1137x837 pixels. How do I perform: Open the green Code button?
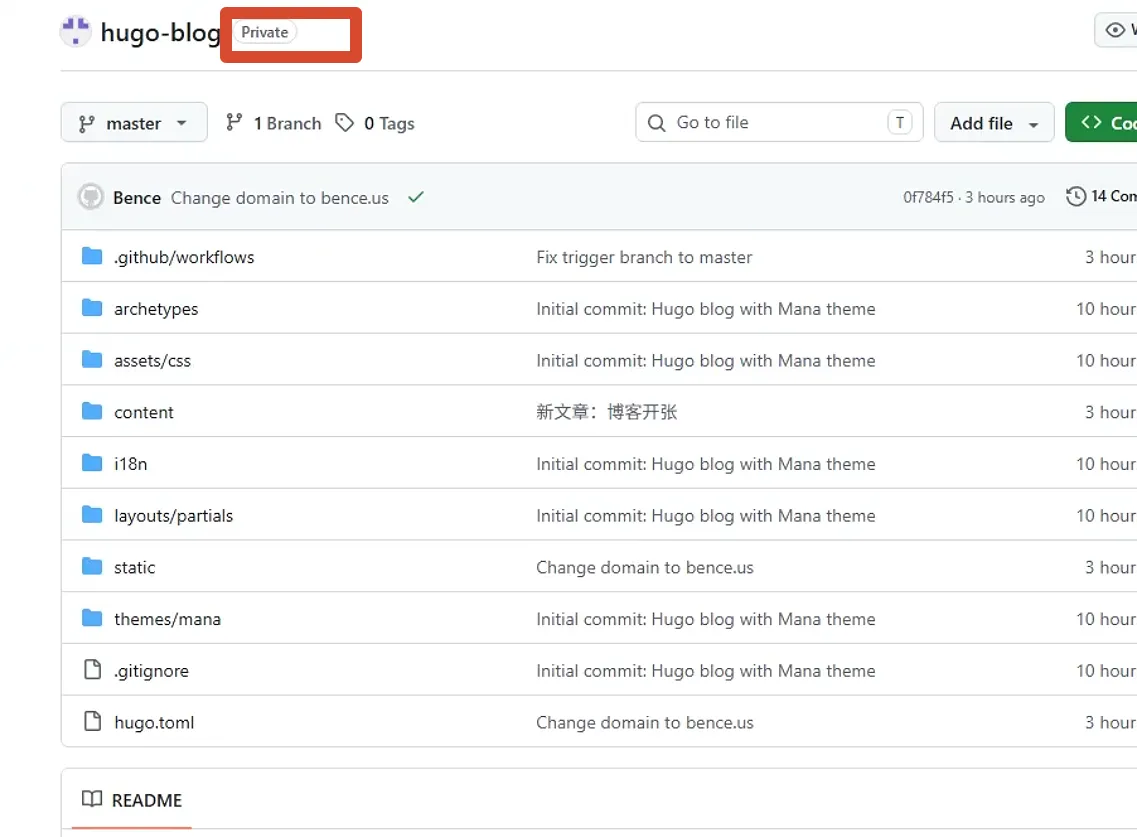pyautogui.click(x=1101, y=123)
